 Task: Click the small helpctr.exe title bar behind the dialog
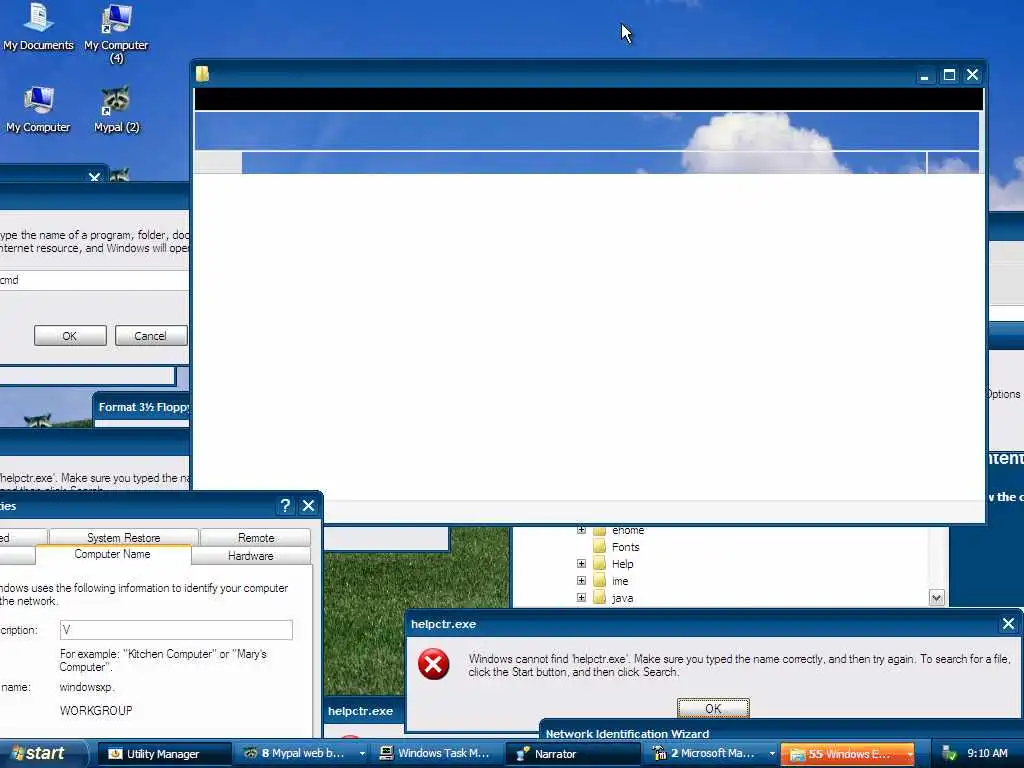point(364,711)
